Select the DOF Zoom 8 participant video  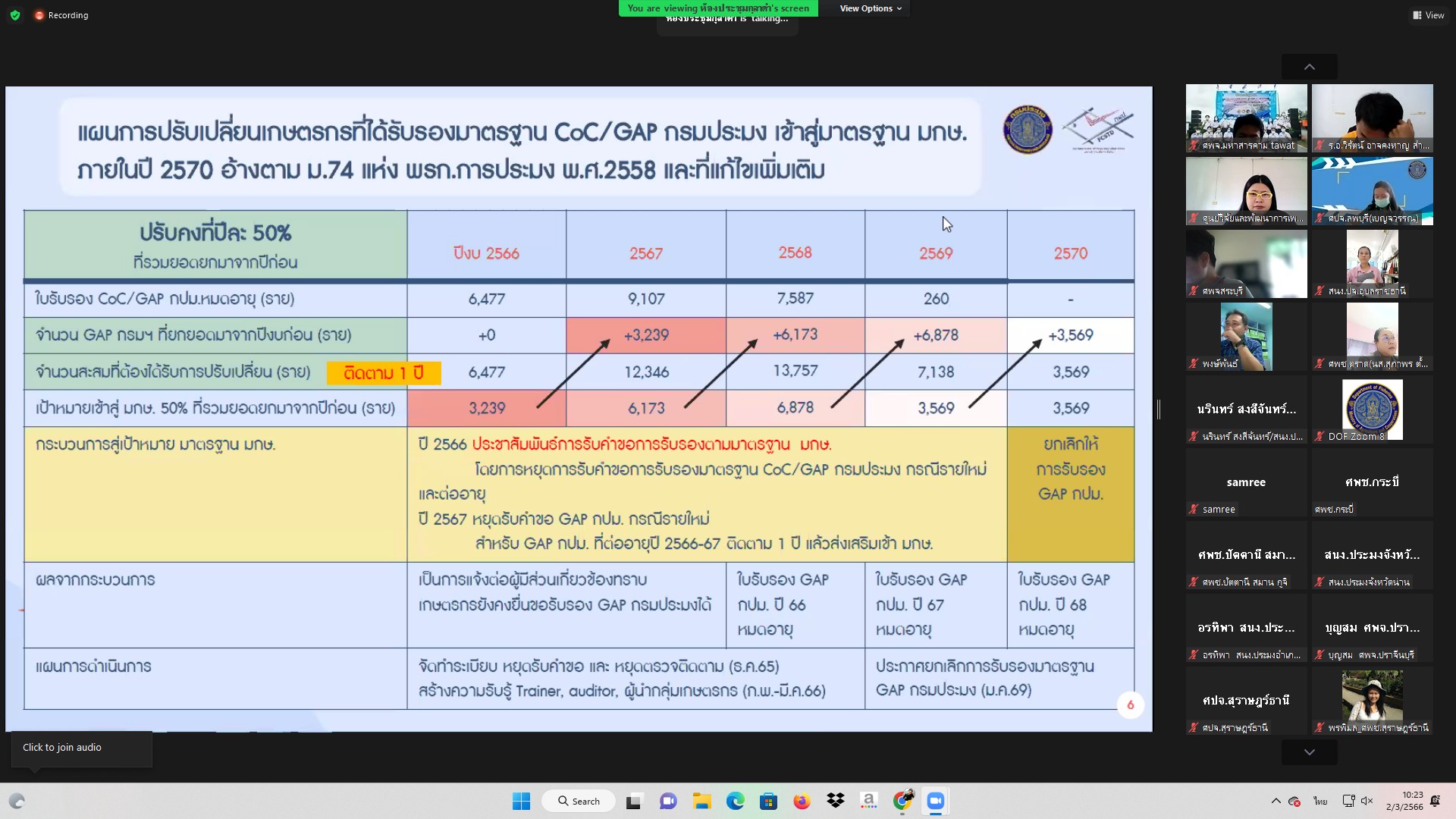pyautogui.click(x=1372, y=409)
